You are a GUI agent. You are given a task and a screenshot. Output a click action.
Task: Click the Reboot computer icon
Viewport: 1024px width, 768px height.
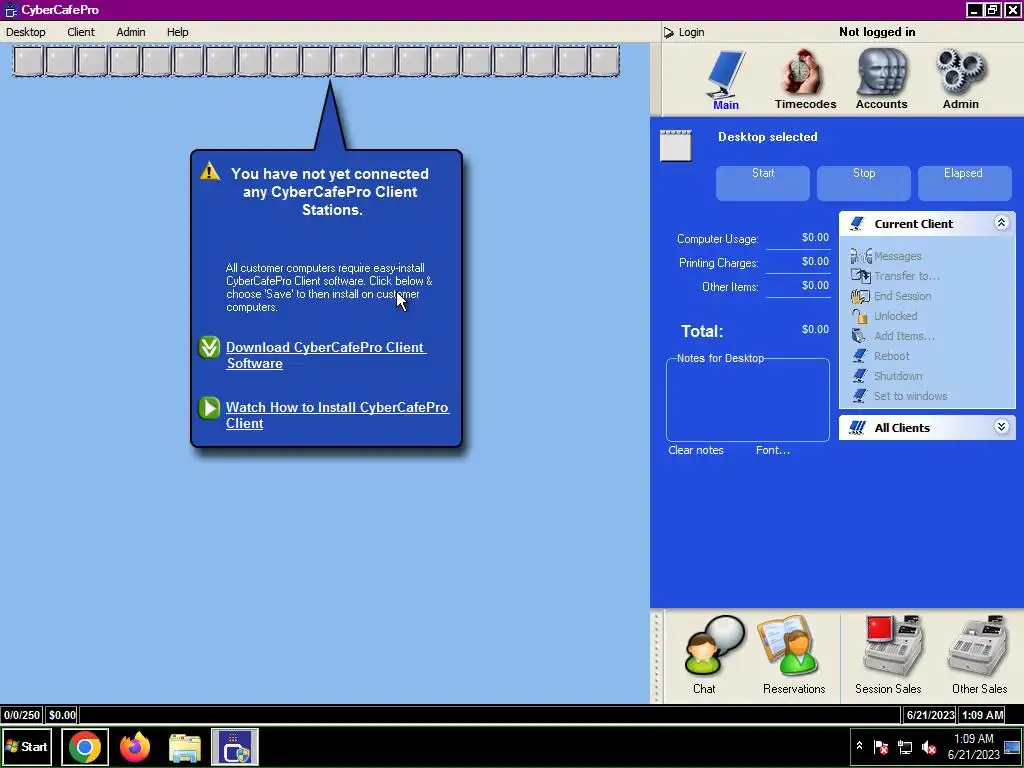[860, 356]
